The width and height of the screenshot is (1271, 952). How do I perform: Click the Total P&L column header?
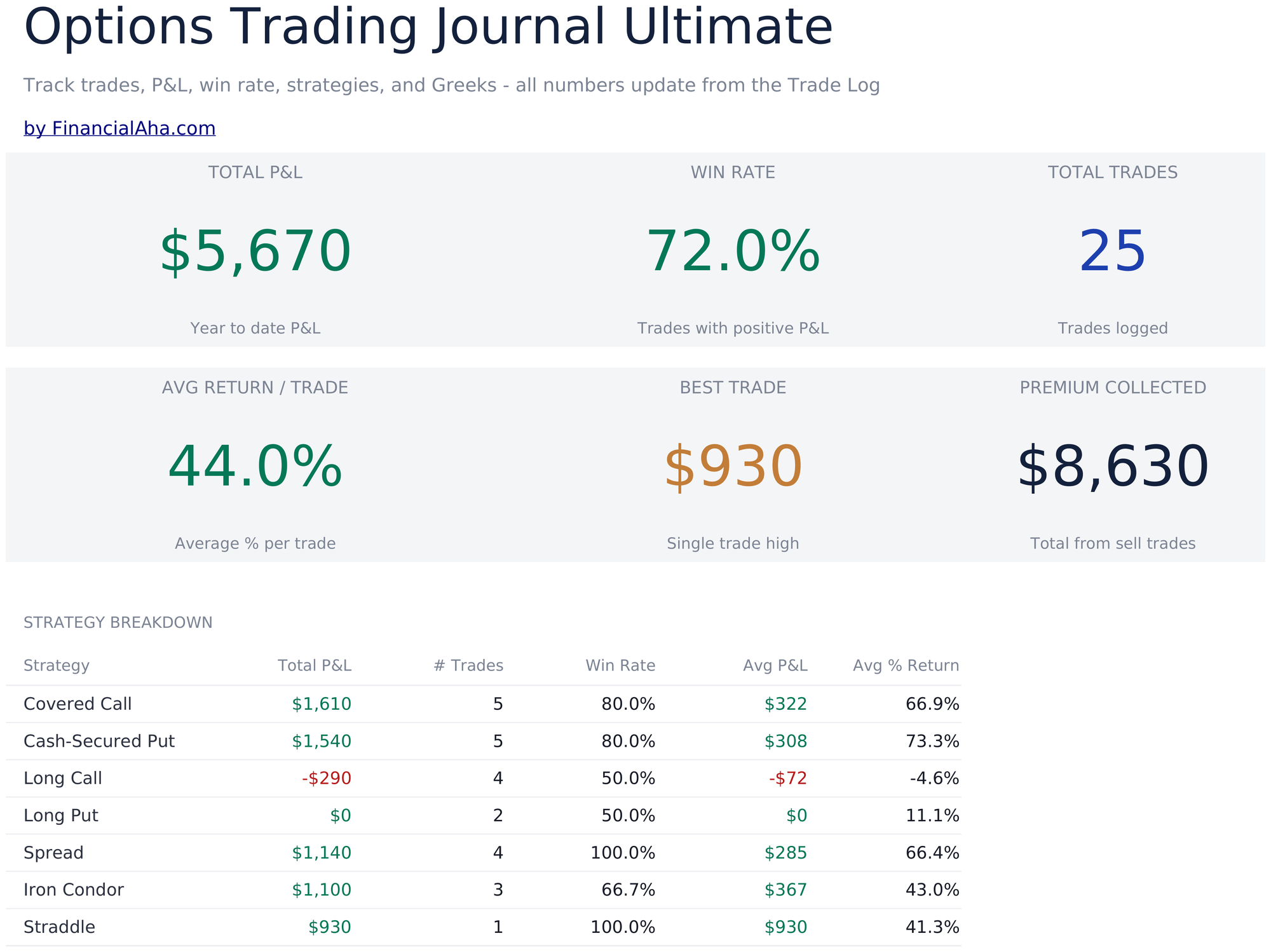(315, 666)
